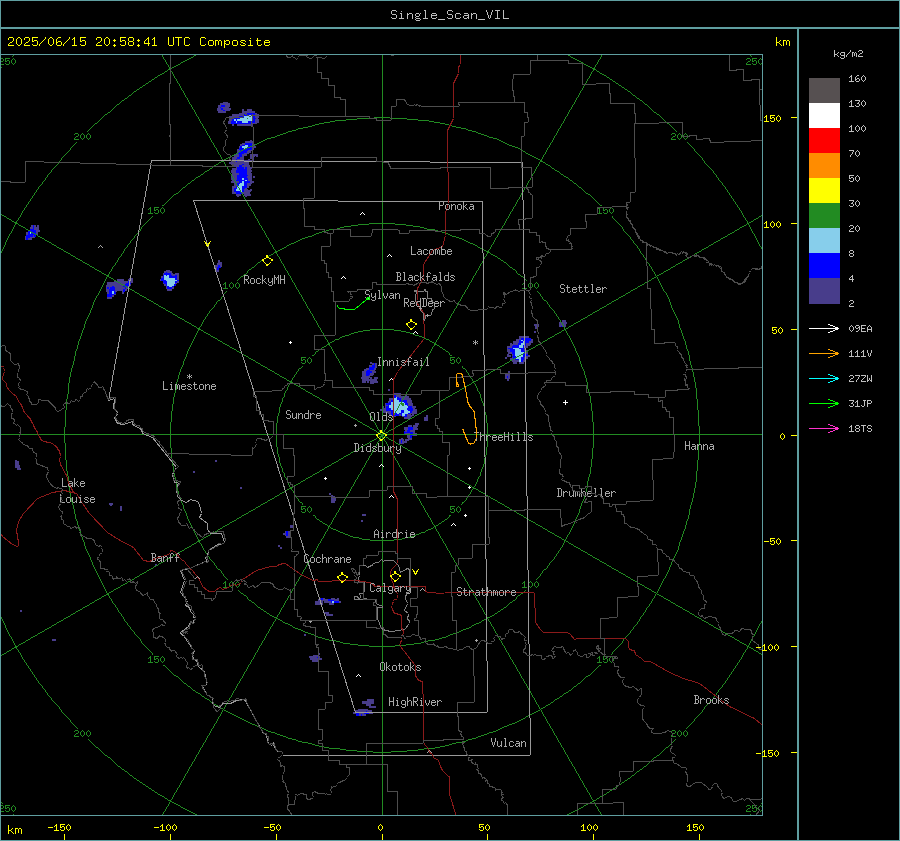Click the Banff town label

165,557
